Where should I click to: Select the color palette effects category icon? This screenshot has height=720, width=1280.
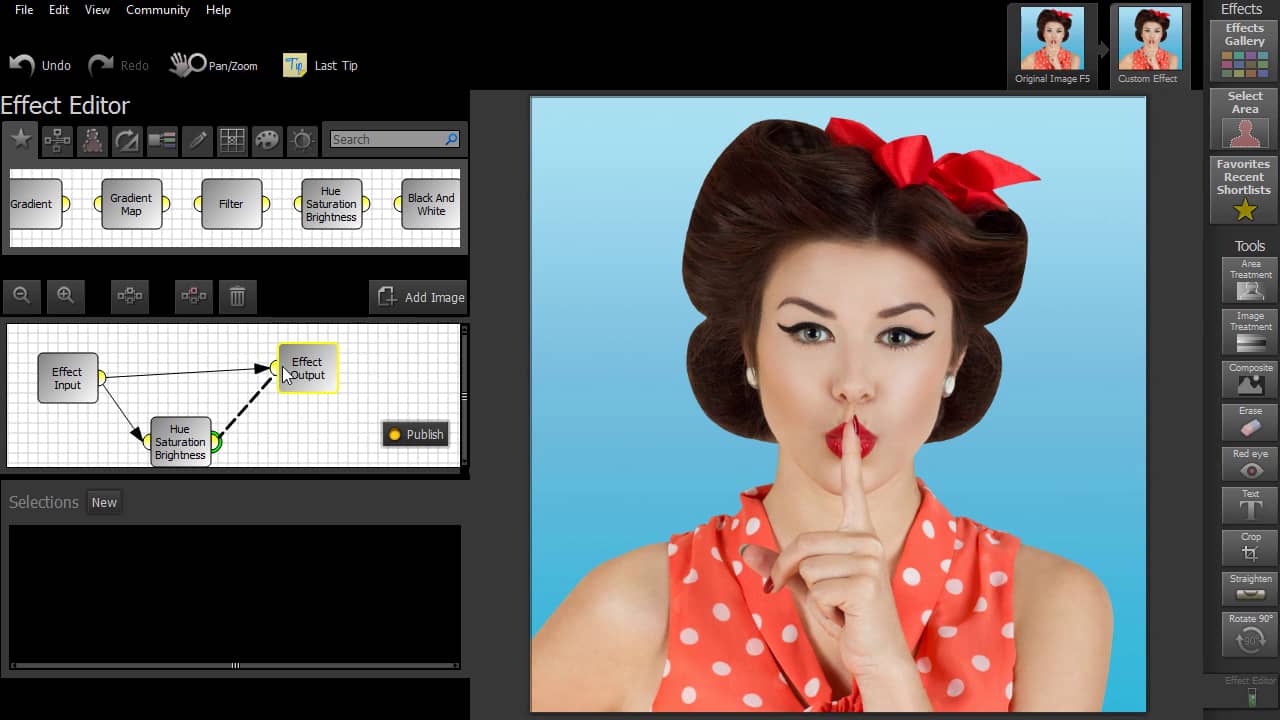(267, 140)
